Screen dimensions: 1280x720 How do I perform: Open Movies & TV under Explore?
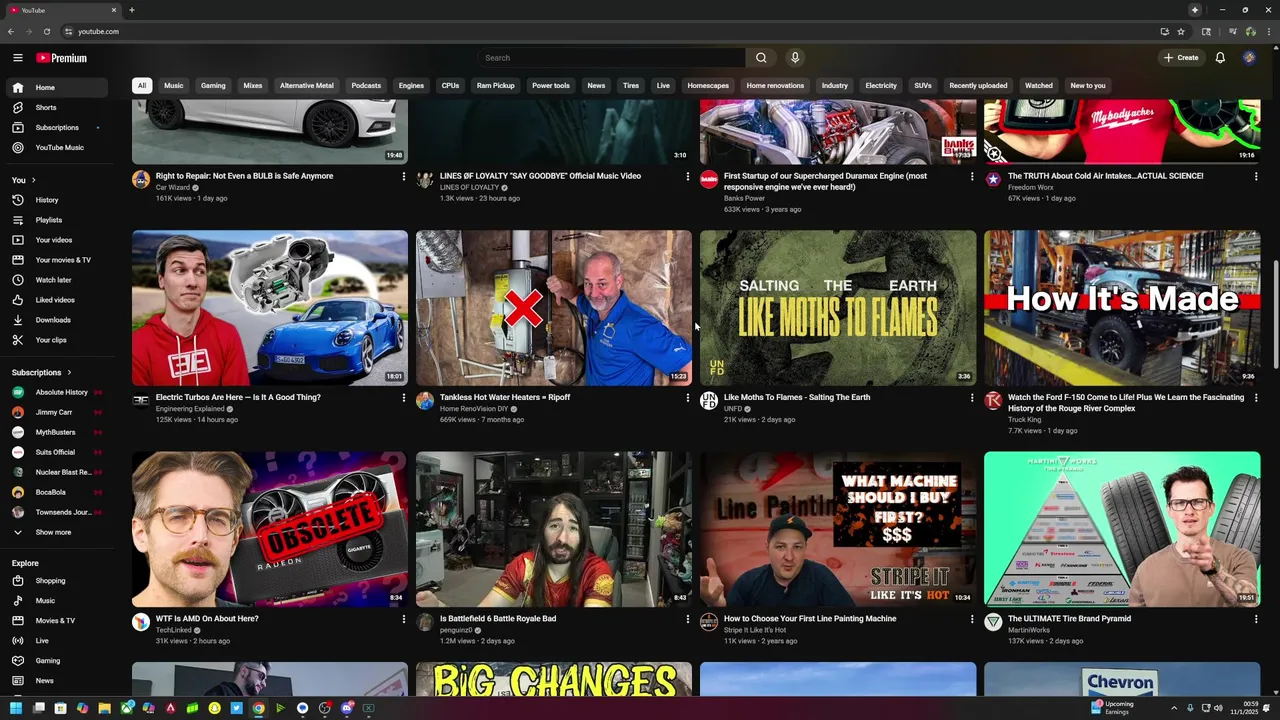point(56,621)
